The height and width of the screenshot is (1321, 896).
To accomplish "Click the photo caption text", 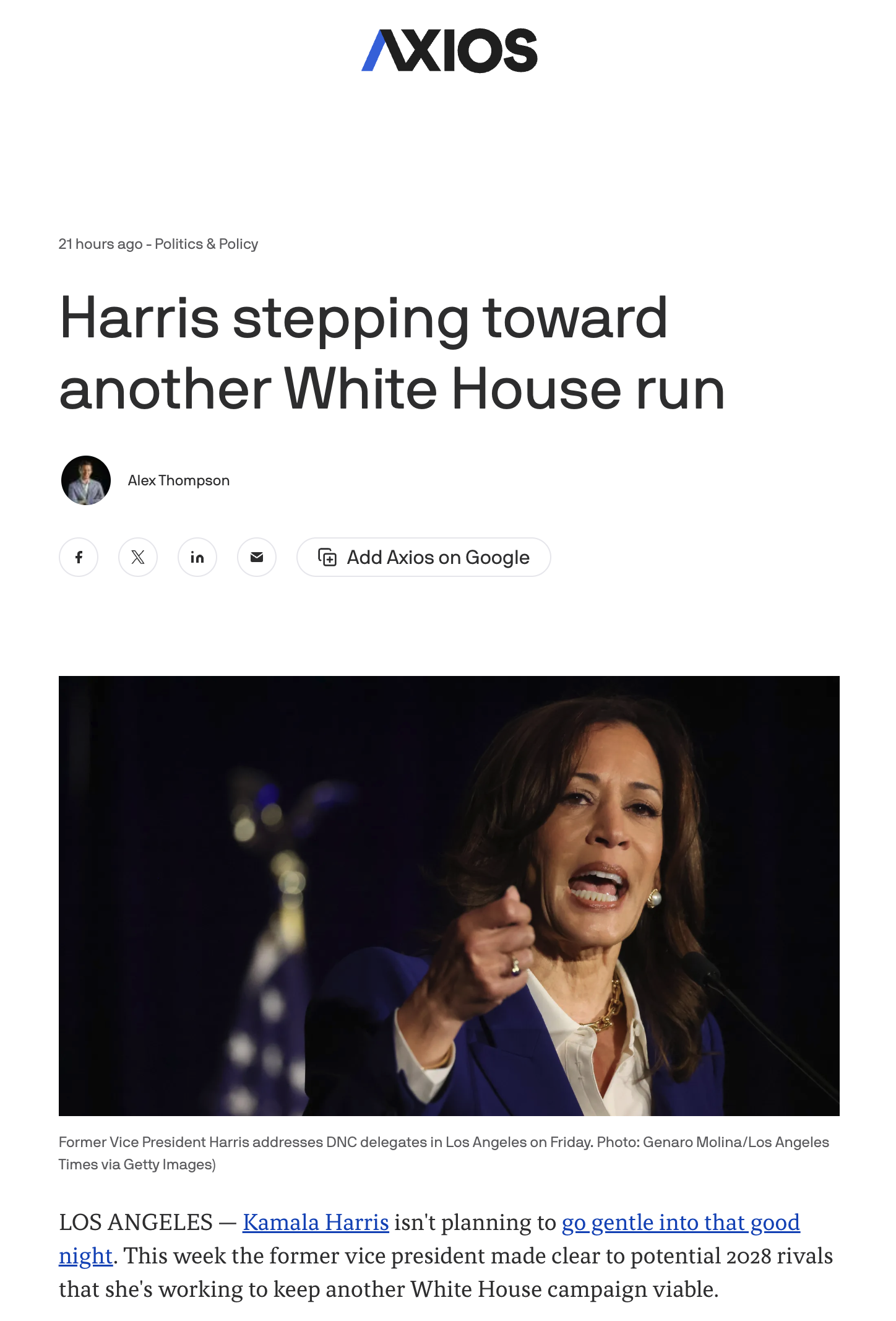I will click(x=444, y=1153).
